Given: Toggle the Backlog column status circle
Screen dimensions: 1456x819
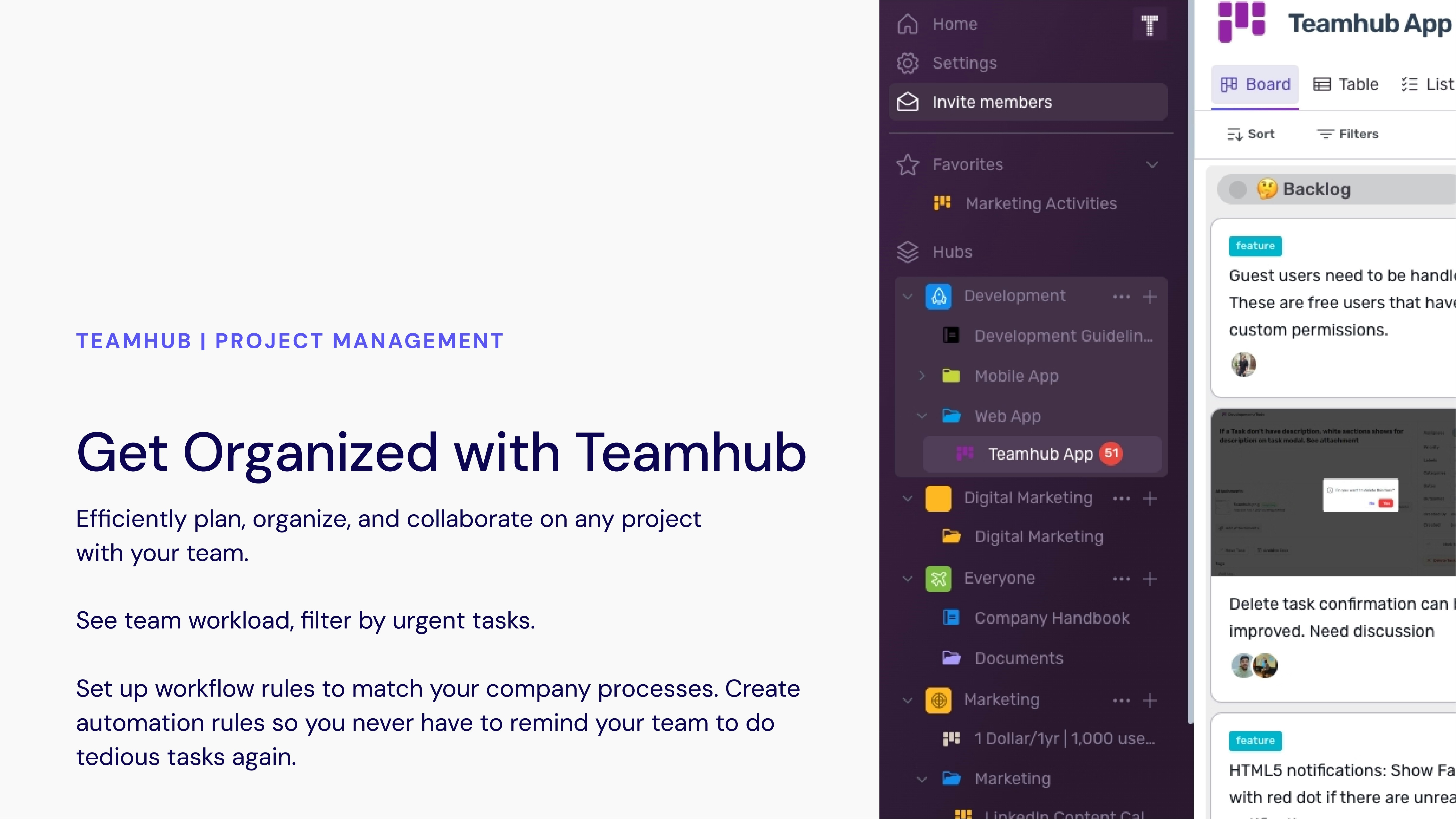Looking at the screenshot, I should tap(1237, 189).
